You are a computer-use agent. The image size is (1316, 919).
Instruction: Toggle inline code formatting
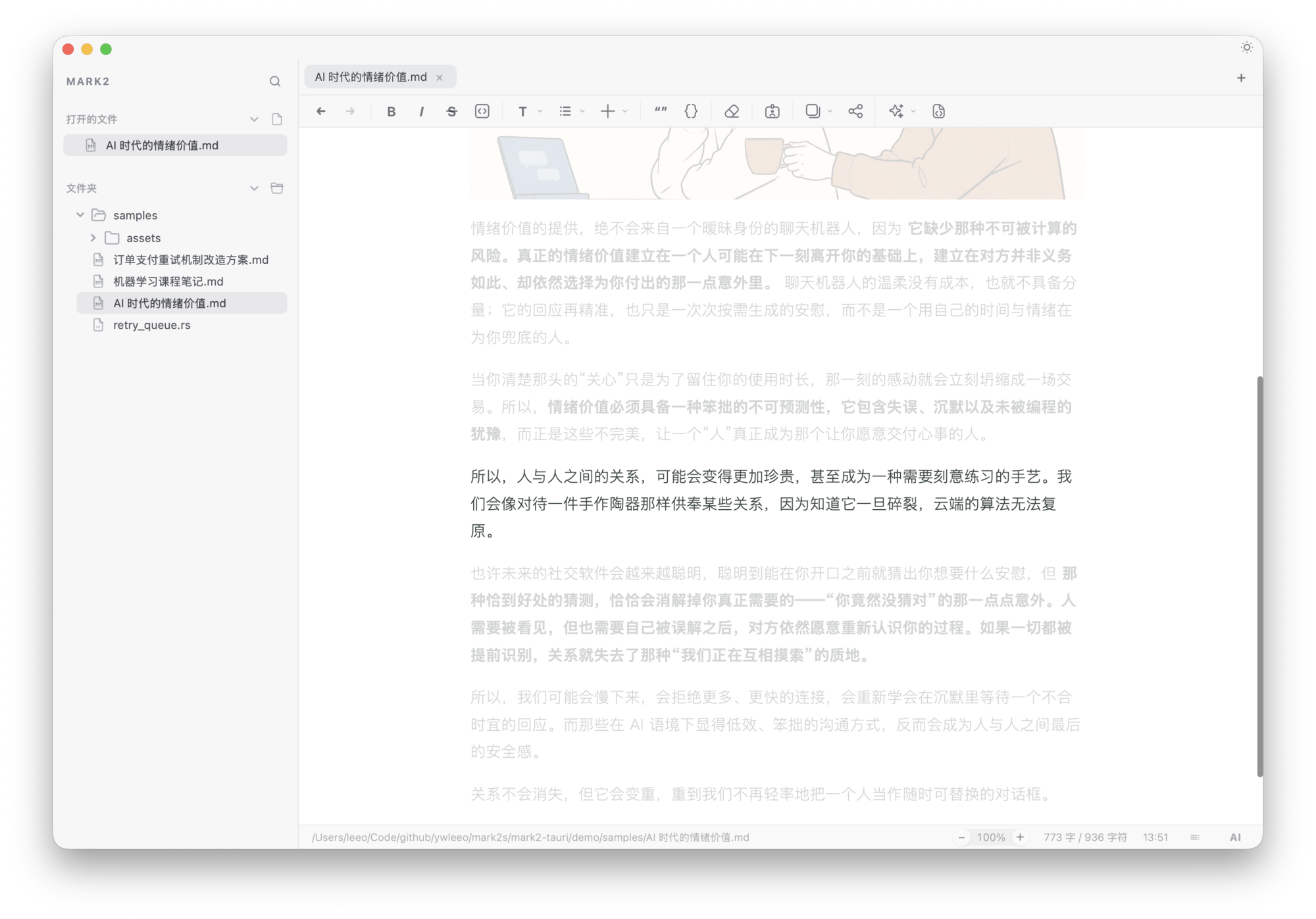coord(482,111)
